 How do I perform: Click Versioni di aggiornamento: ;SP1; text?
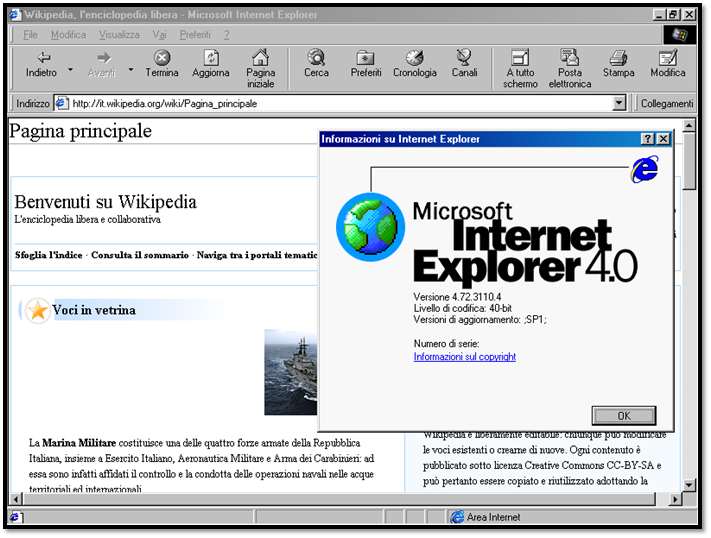click(480, 320)
